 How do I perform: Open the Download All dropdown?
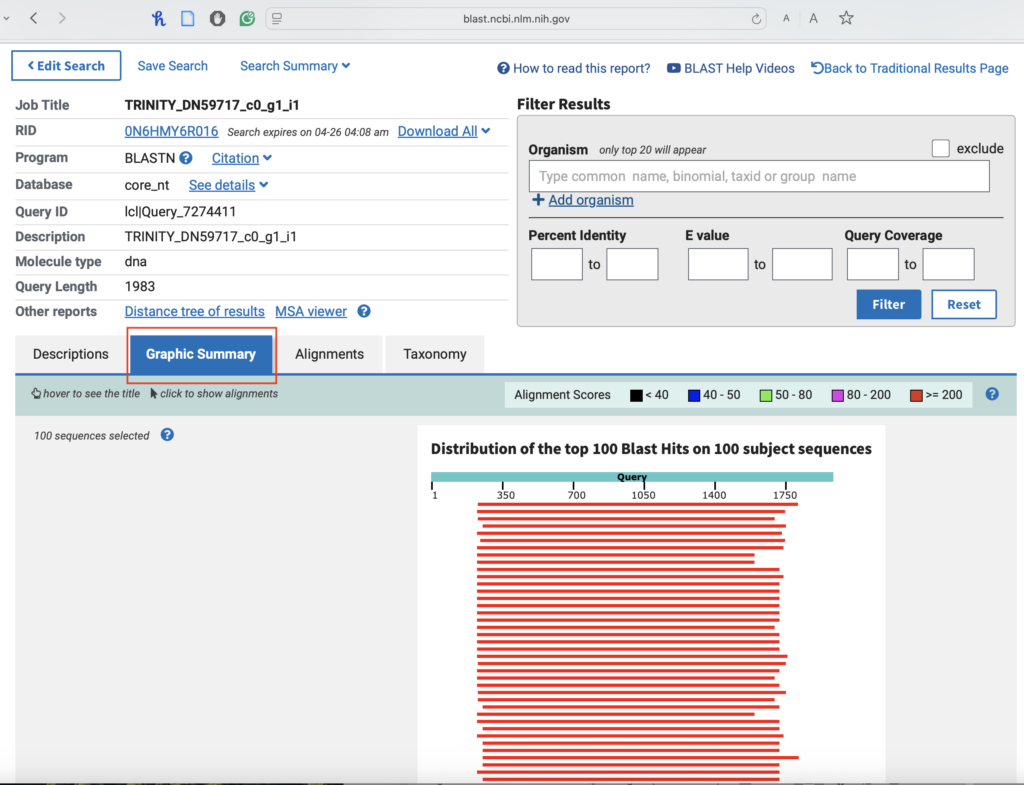[x=444, y=131]
